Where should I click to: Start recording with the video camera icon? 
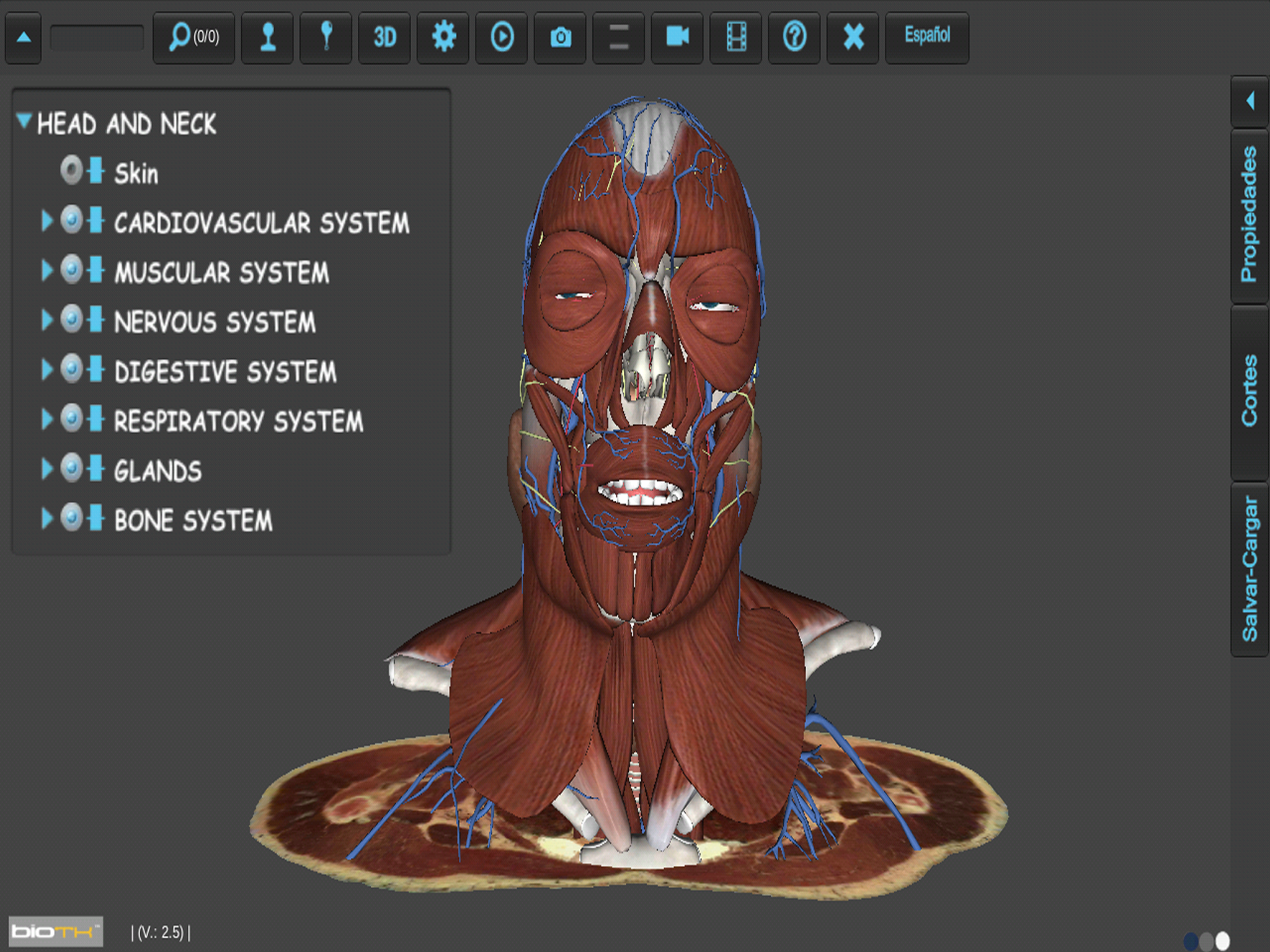(677, 37)
